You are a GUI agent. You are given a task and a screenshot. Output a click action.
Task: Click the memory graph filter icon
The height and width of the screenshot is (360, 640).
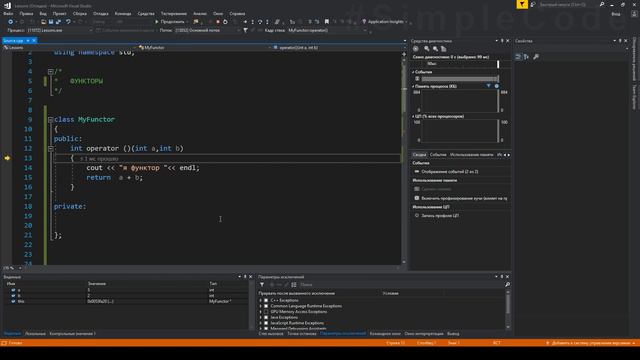point(489,86)
